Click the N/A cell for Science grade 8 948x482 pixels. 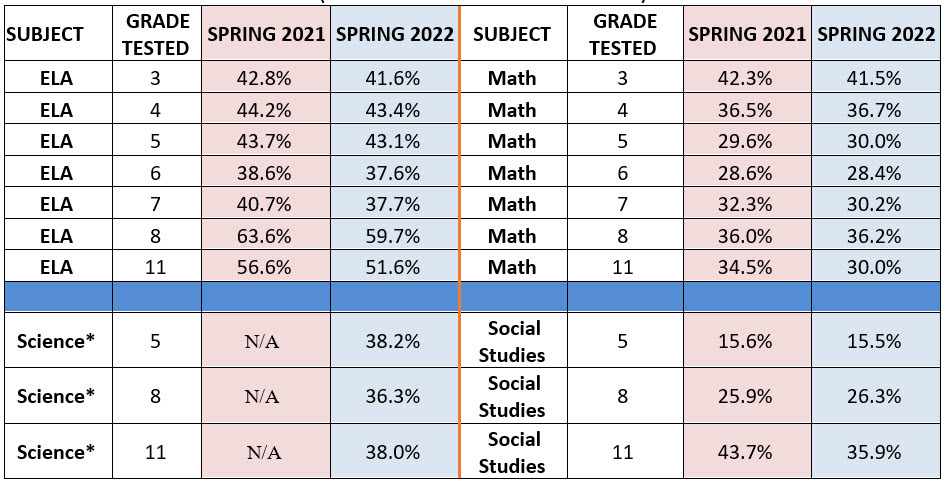263,396
